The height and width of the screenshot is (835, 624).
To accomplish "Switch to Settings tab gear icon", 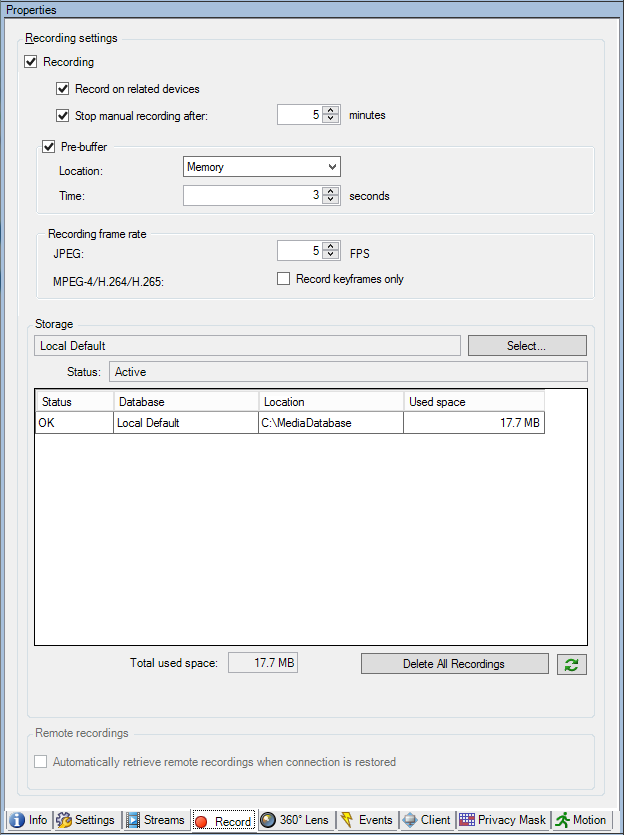I will (x=64, y=820).
